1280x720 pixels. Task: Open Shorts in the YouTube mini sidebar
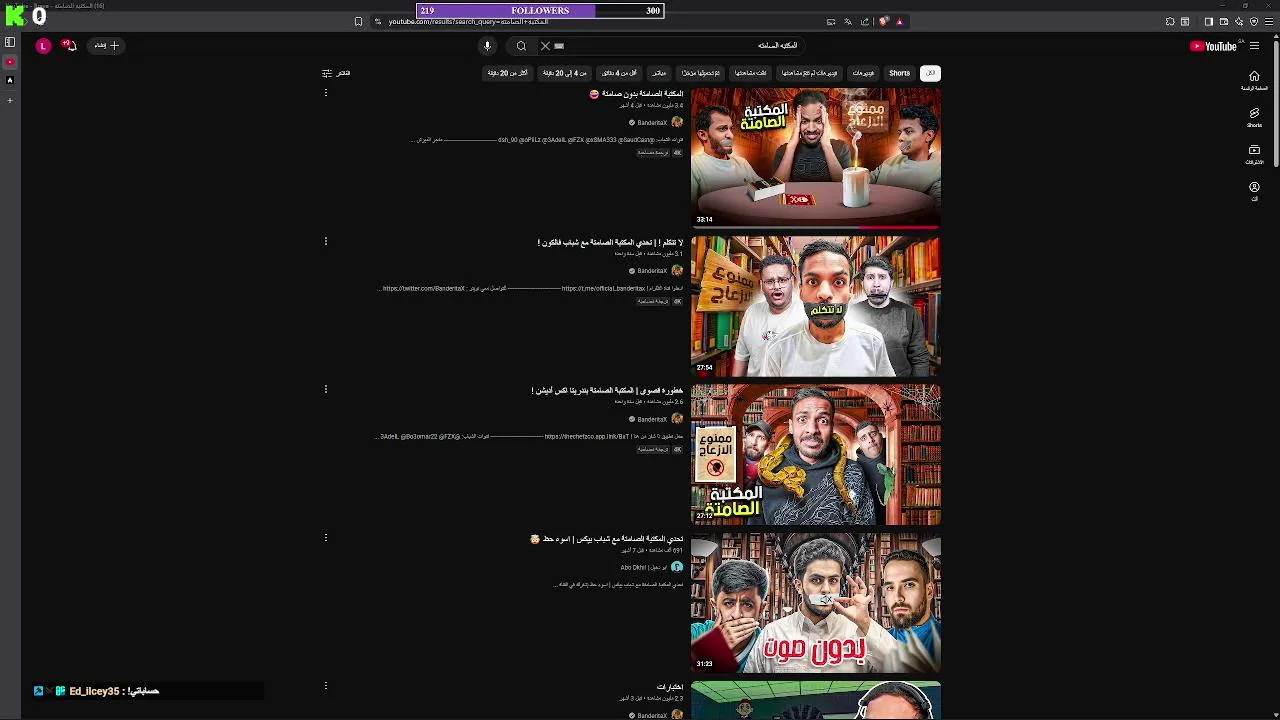pos(1254,118)
